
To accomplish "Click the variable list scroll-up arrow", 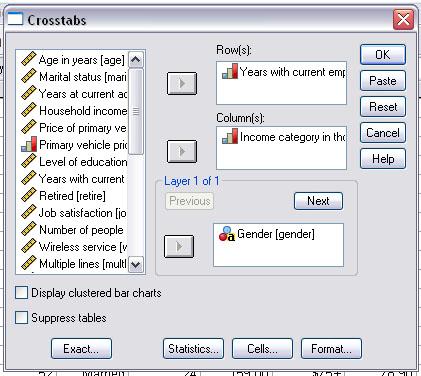I will coord(136,60).
